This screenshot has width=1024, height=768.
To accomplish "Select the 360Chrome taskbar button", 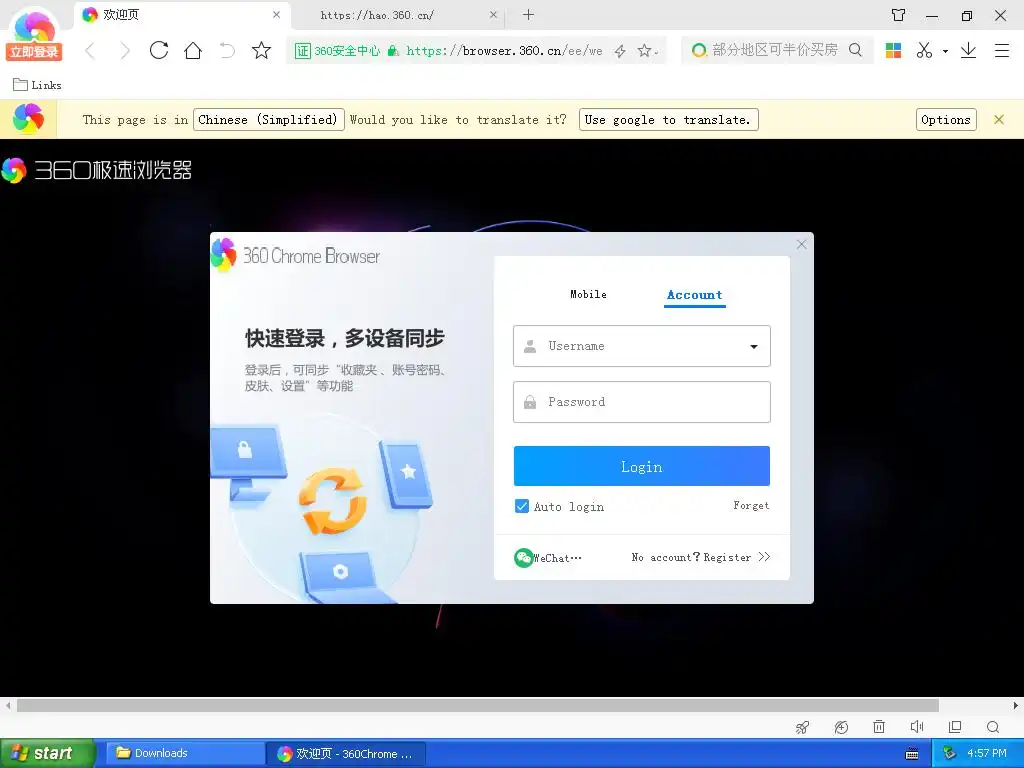I will [x=346, y=754].
